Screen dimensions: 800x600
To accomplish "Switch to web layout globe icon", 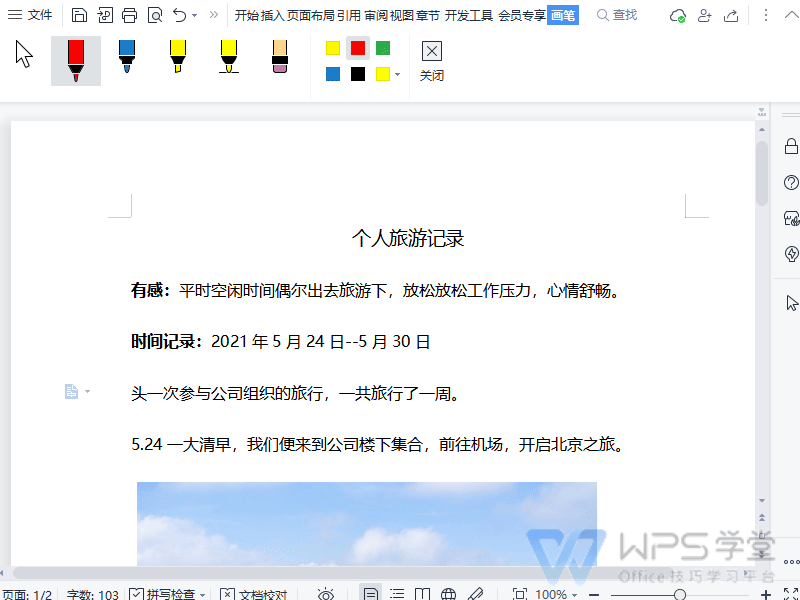I will tap(448, 594).
